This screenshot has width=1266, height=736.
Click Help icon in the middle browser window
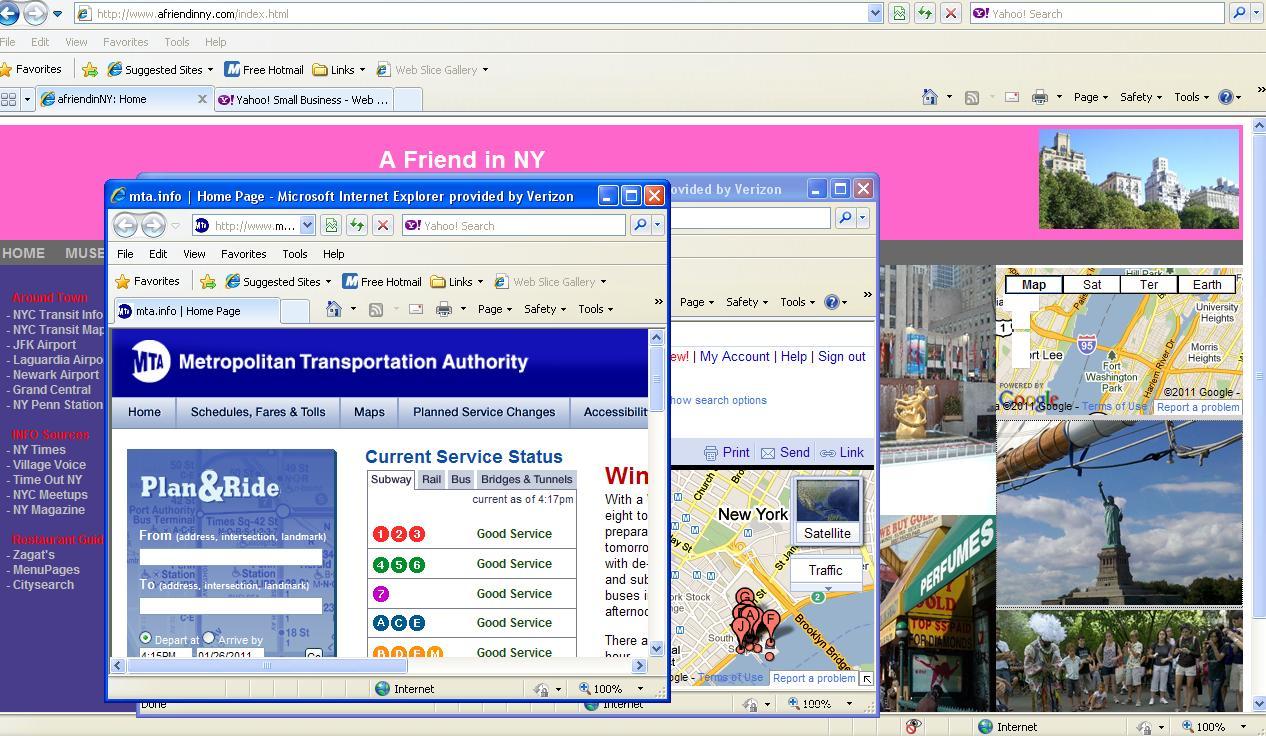[x=831, y=301]
